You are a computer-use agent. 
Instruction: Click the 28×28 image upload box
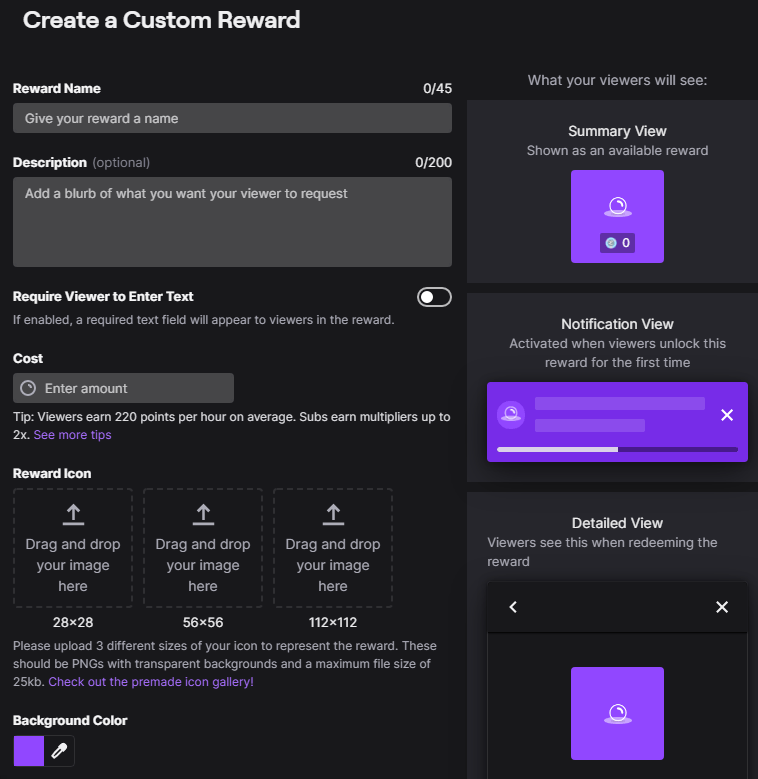pyautogui.click(x=73, y=547)
